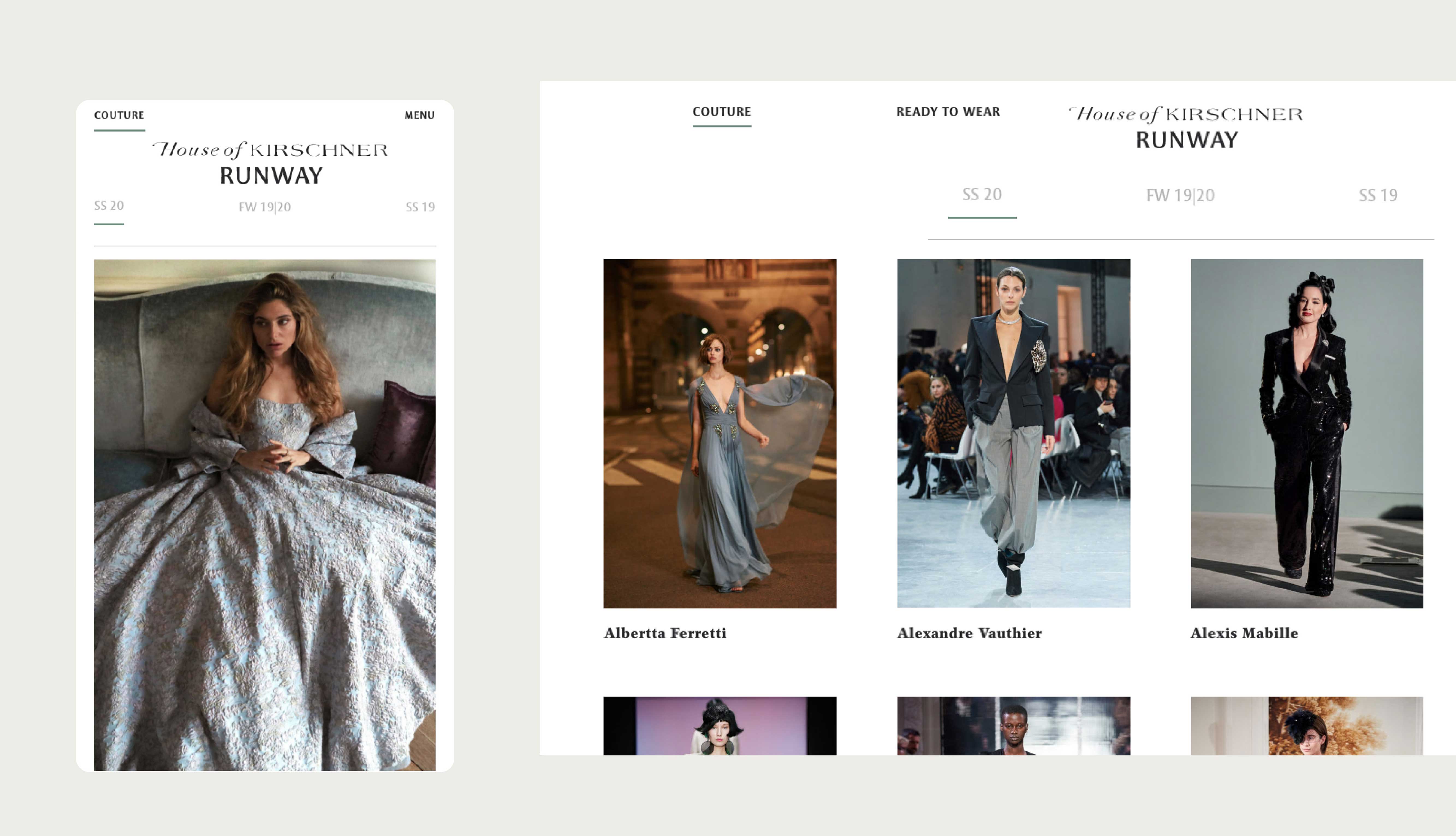
Task: Select SS 20 season in mobile view
Action: (109, 206)
